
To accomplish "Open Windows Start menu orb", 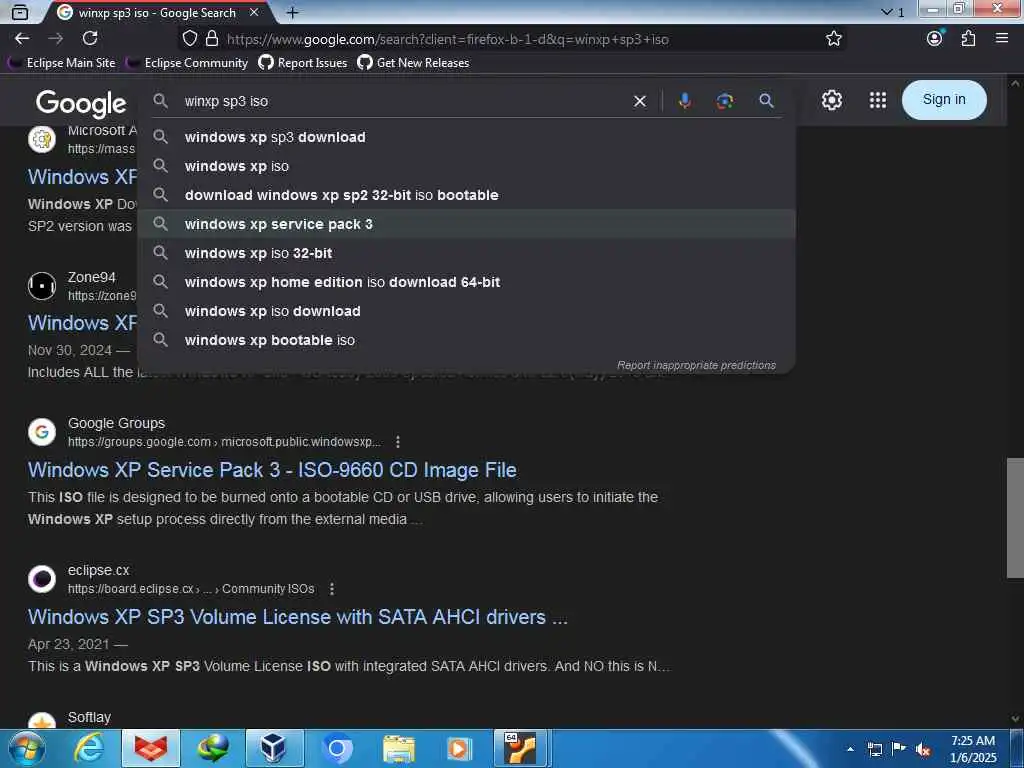I will pyautogui.click(x=26, y=748).
